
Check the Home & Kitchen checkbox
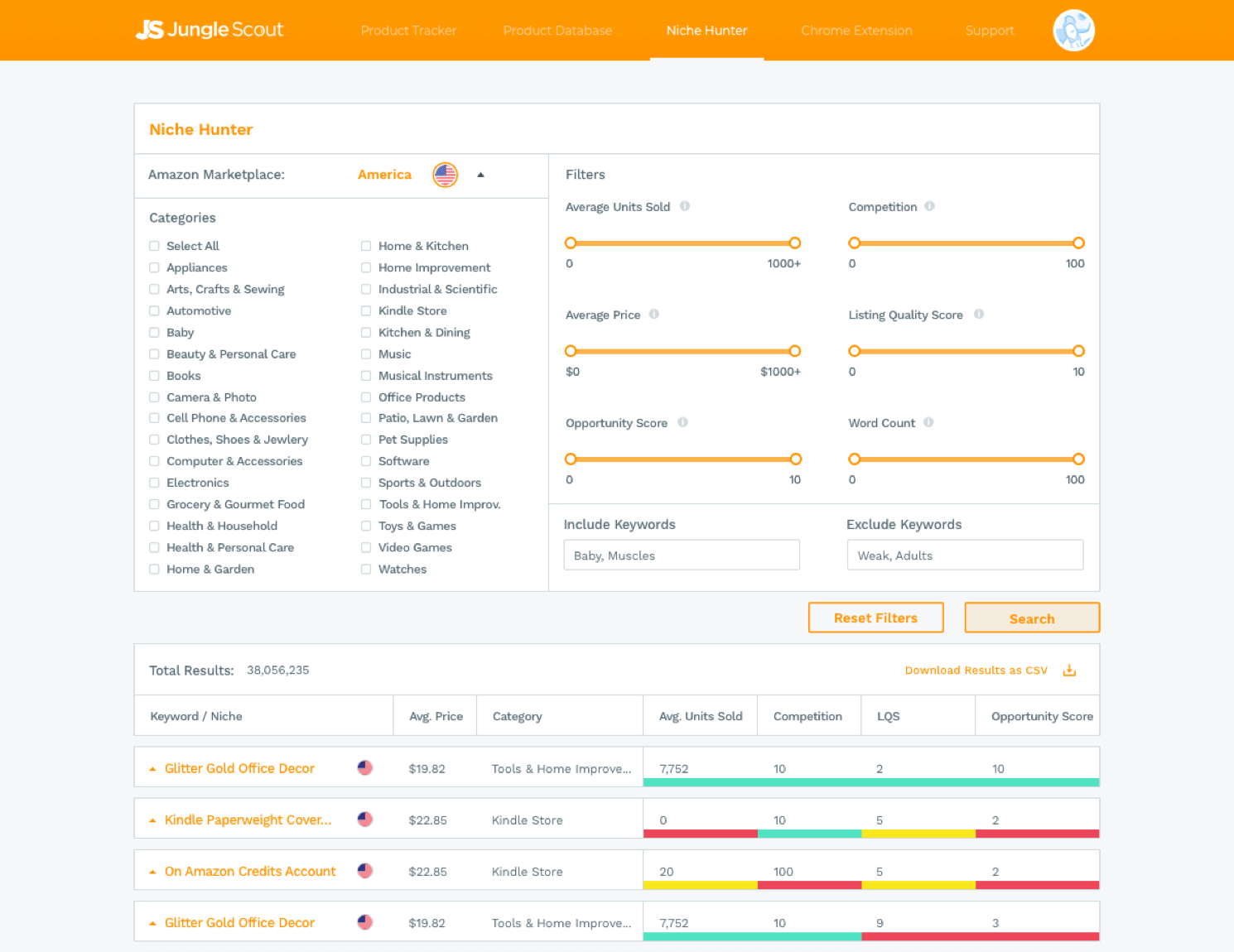tap(366, 246)
